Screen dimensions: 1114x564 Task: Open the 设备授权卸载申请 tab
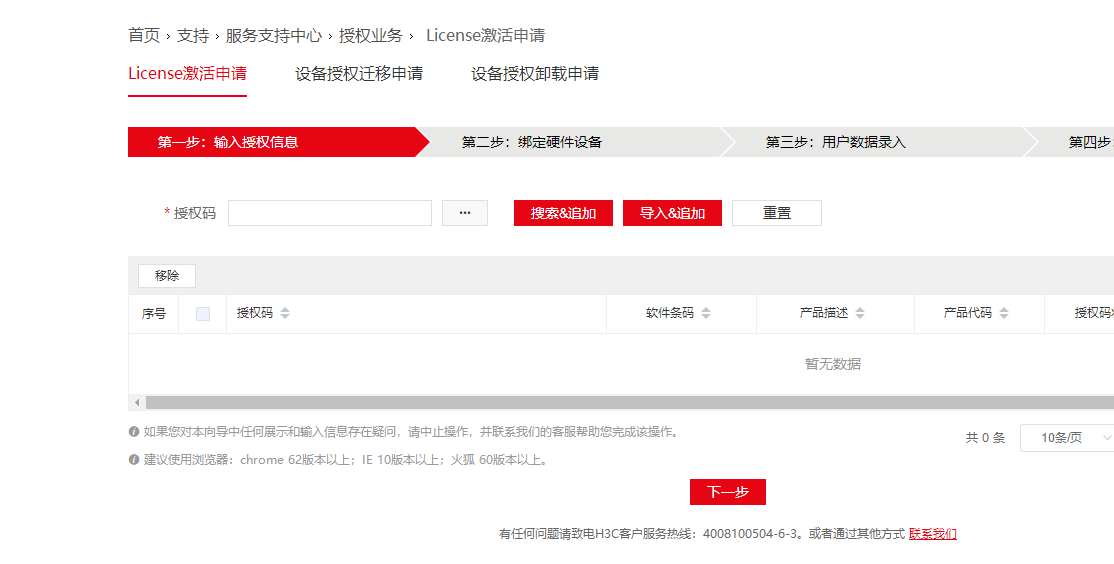tap(535, 74)
